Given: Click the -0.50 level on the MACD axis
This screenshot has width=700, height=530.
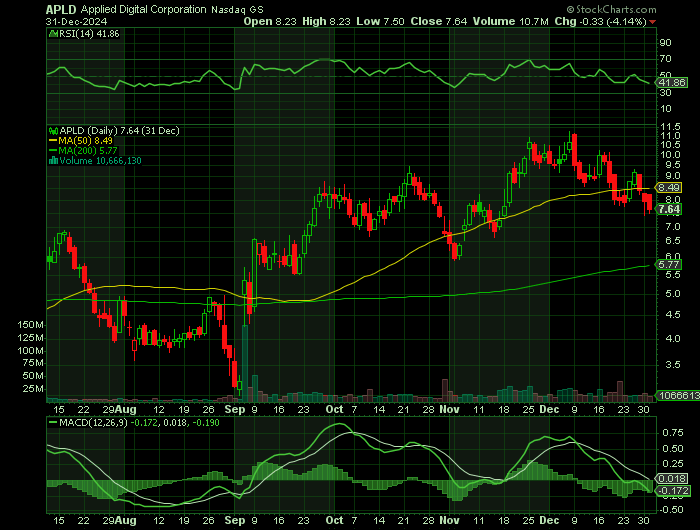Looking at the screenshot, I should tap(671, 509).
